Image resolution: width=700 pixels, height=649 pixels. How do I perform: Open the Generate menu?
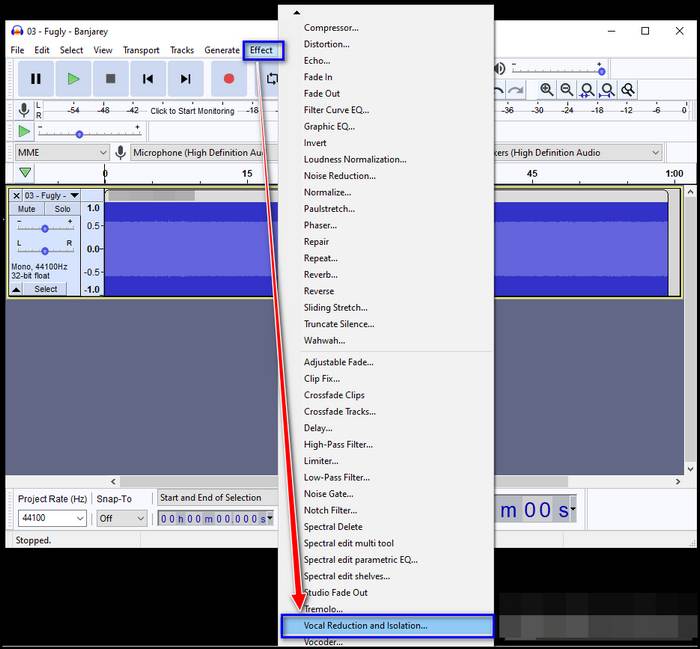[222, 50]
